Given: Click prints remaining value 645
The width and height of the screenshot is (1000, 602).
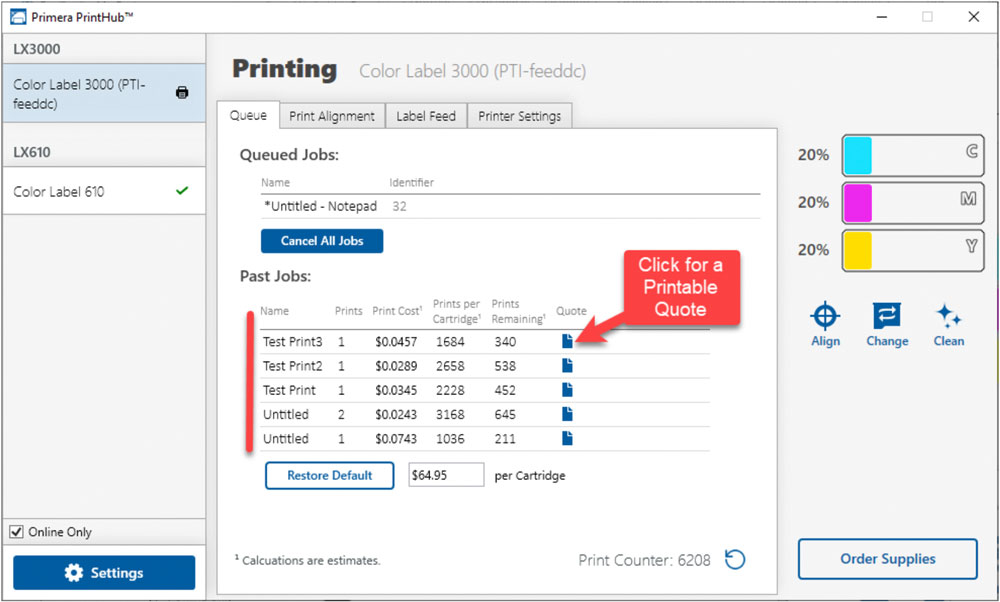Looking at the screenshot, I should click(505, 415).
